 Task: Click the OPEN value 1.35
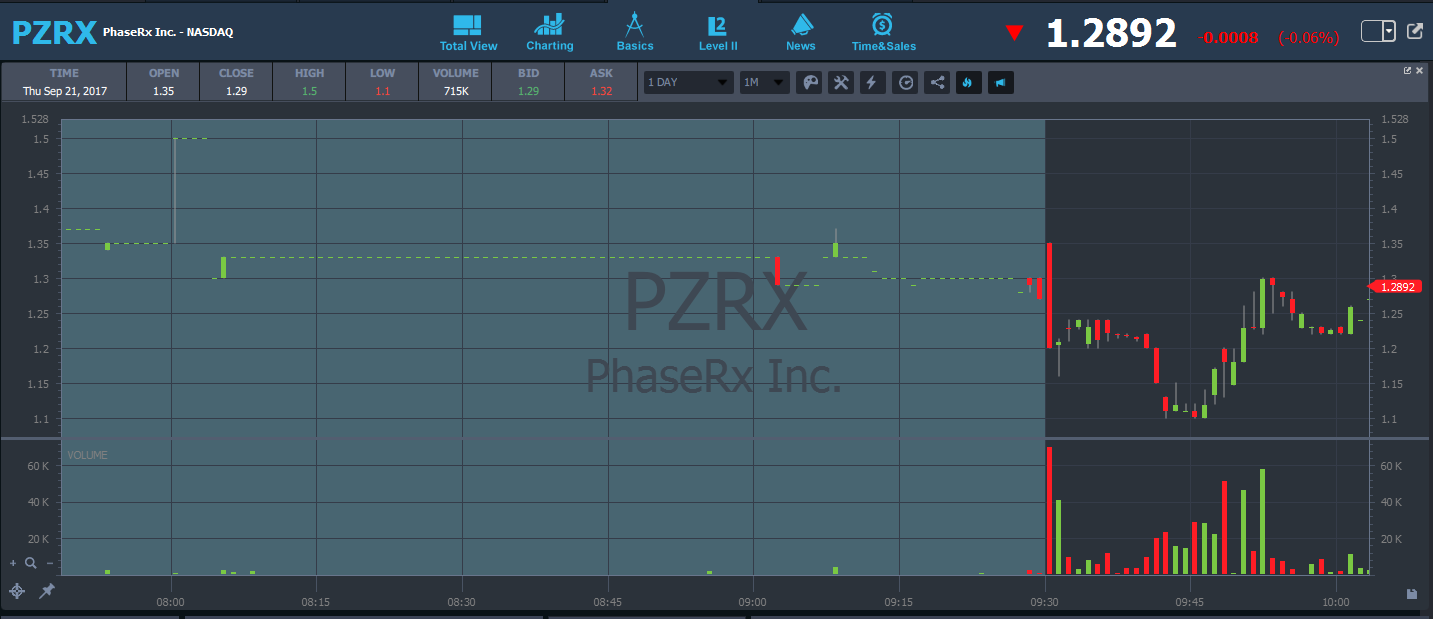pos(164,91)
